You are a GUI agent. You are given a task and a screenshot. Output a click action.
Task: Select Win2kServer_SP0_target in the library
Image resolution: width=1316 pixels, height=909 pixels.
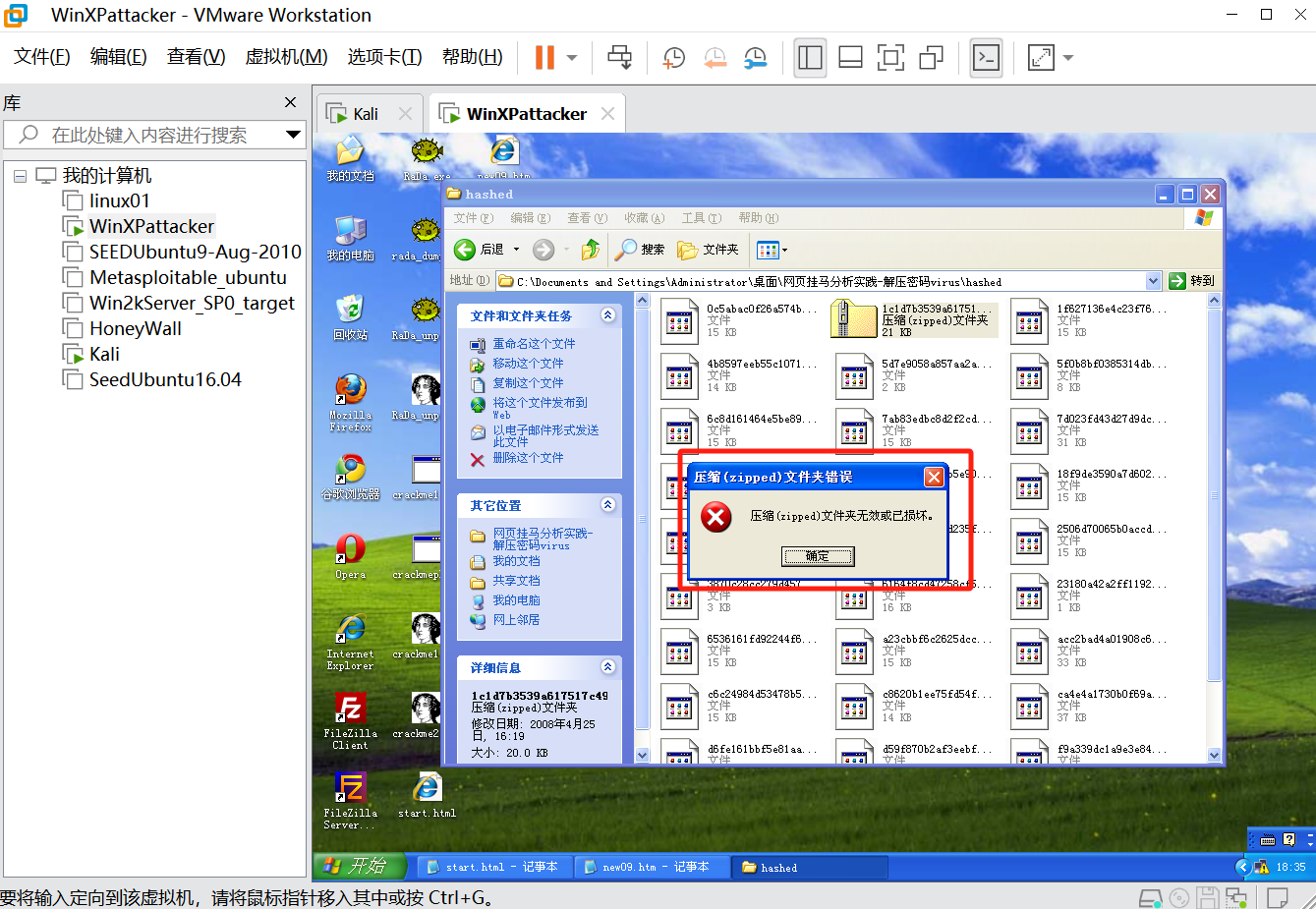click(192, 303)
